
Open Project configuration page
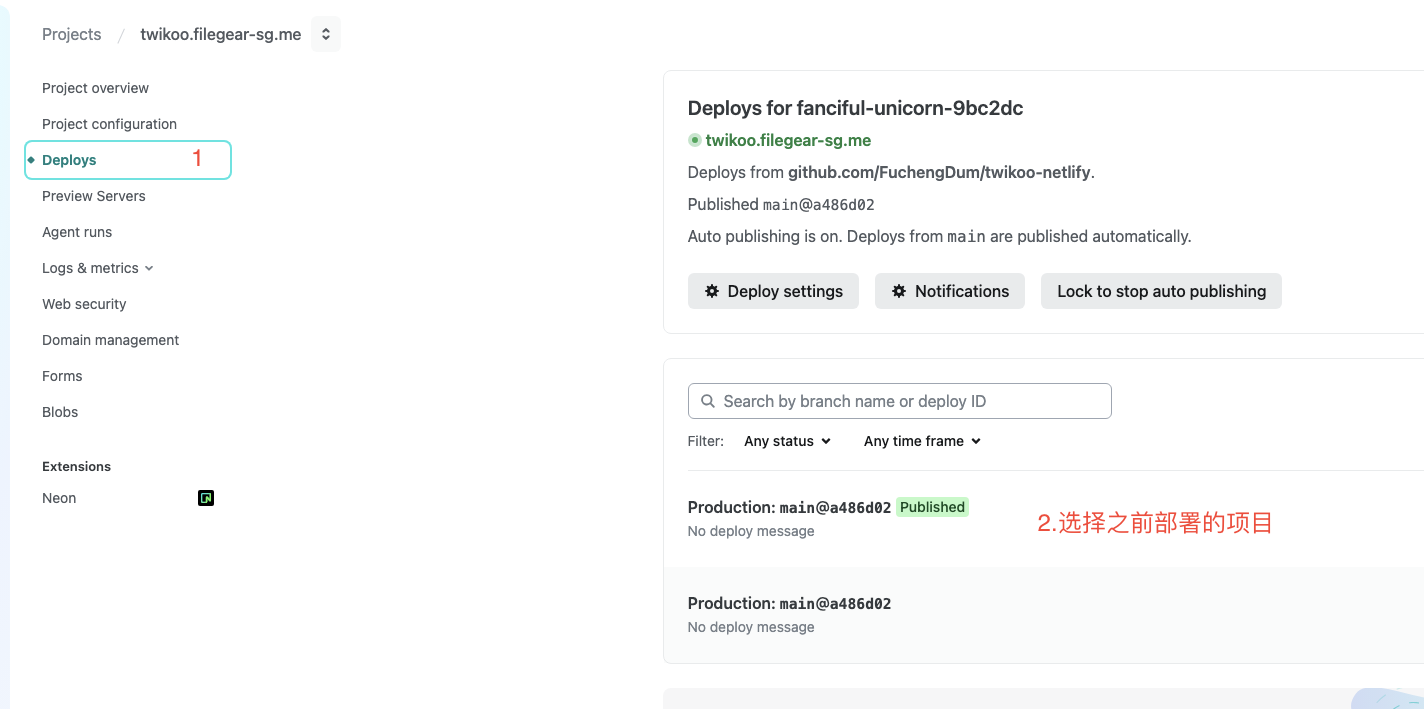109,124
